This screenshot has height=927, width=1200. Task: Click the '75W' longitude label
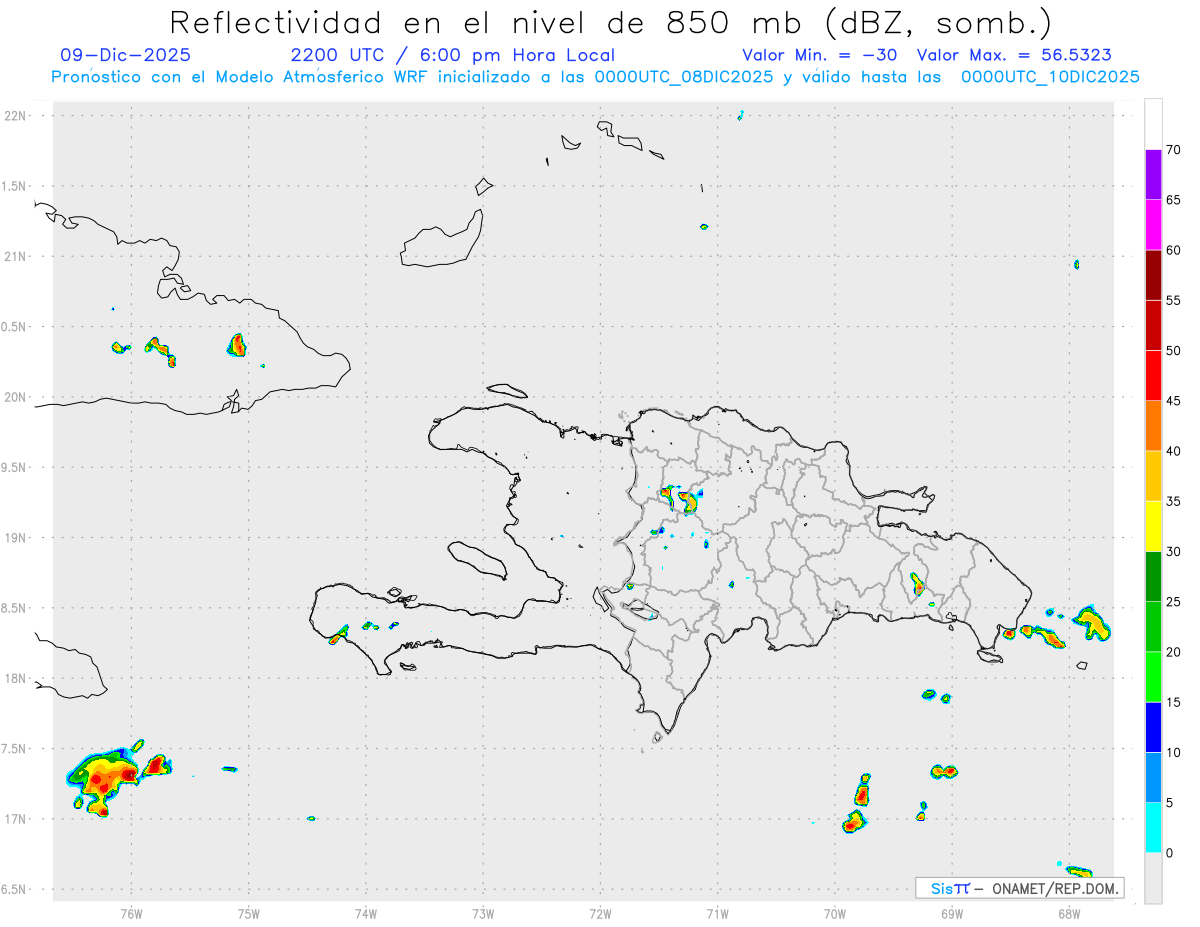(x=249, y=913)
